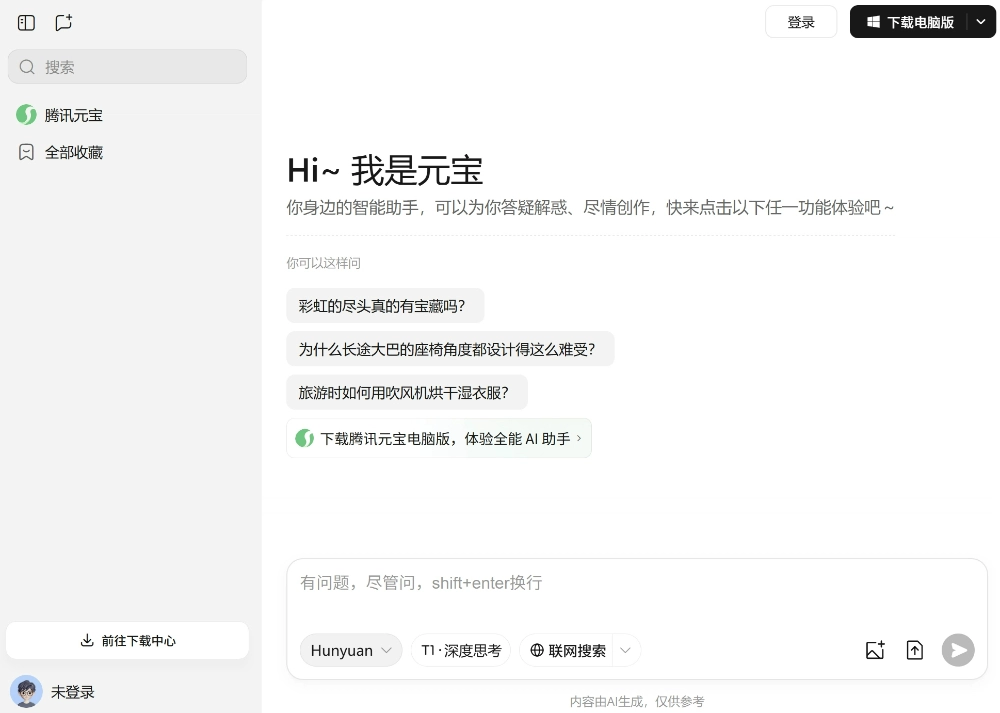The image size is (1000, 713).
Task: Click the image upload icon
Action: pos(875,650)
